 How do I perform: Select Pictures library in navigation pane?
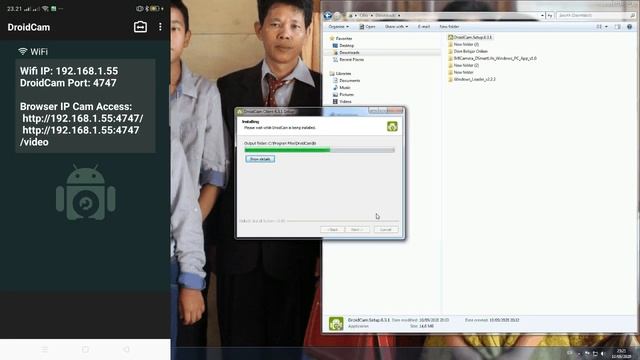tap(343, 94)
